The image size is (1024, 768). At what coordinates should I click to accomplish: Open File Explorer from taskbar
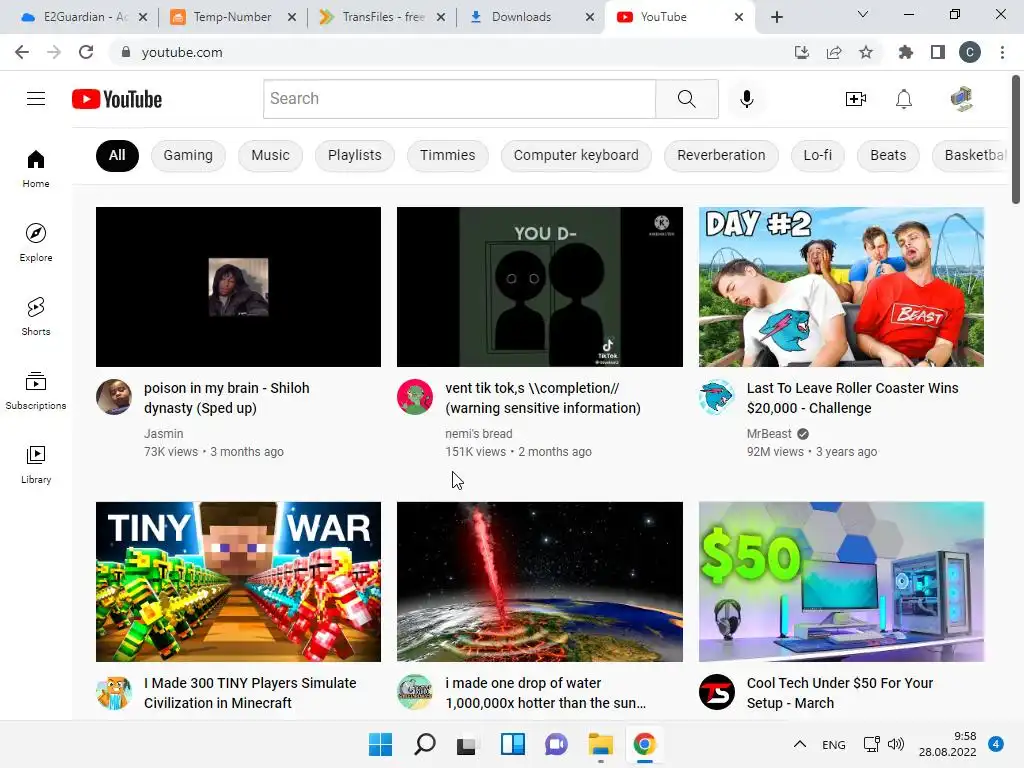[x=600, y=744]
